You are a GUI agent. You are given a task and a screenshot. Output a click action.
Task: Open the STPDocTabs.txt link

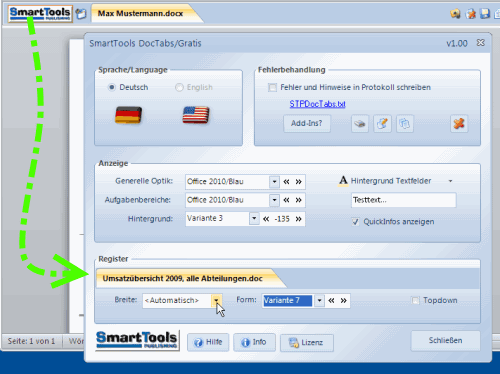317,104
